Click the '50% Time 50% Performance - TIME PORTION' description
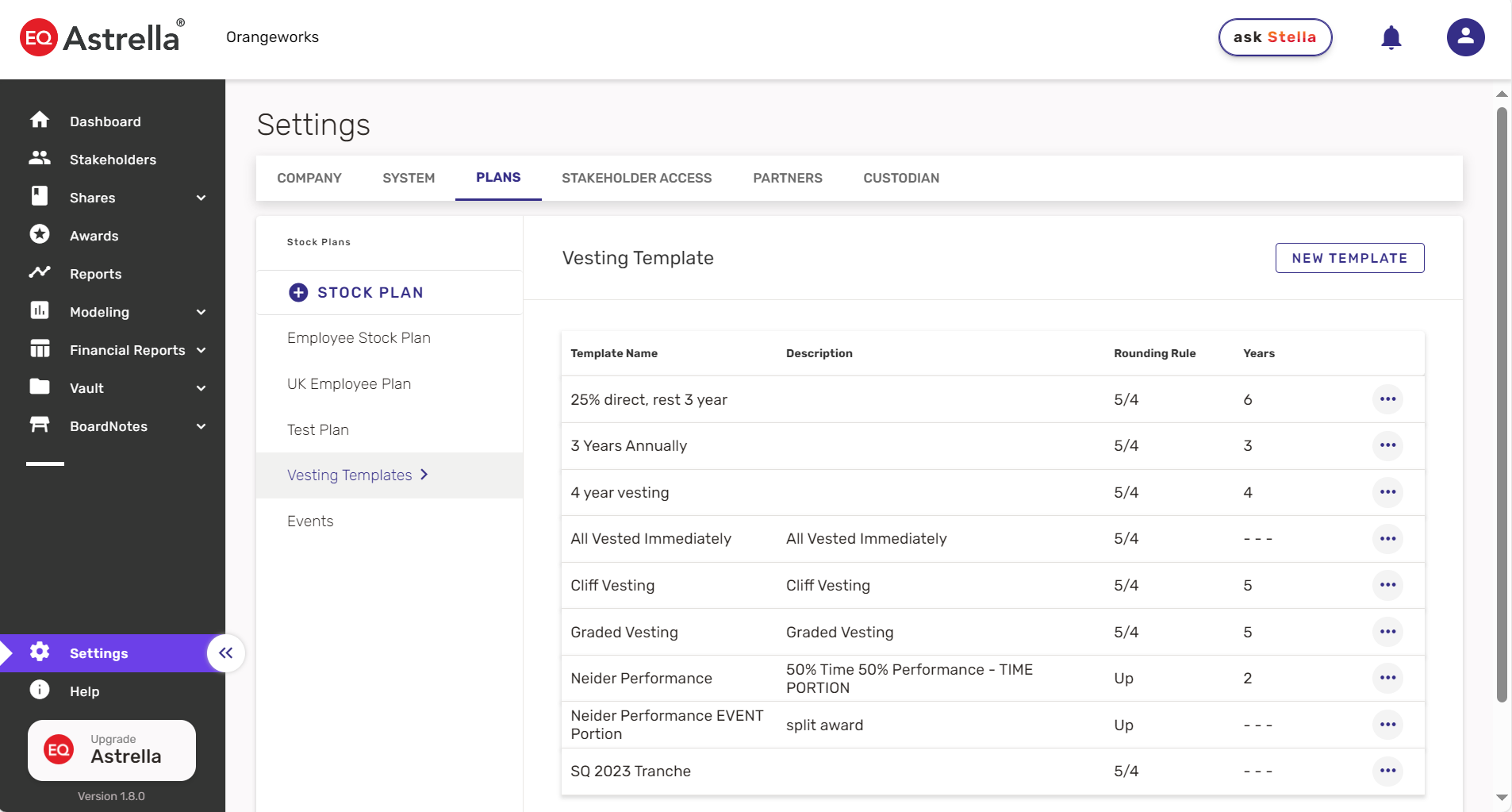Screen dimensions: 1512x812 coord(909,679)
